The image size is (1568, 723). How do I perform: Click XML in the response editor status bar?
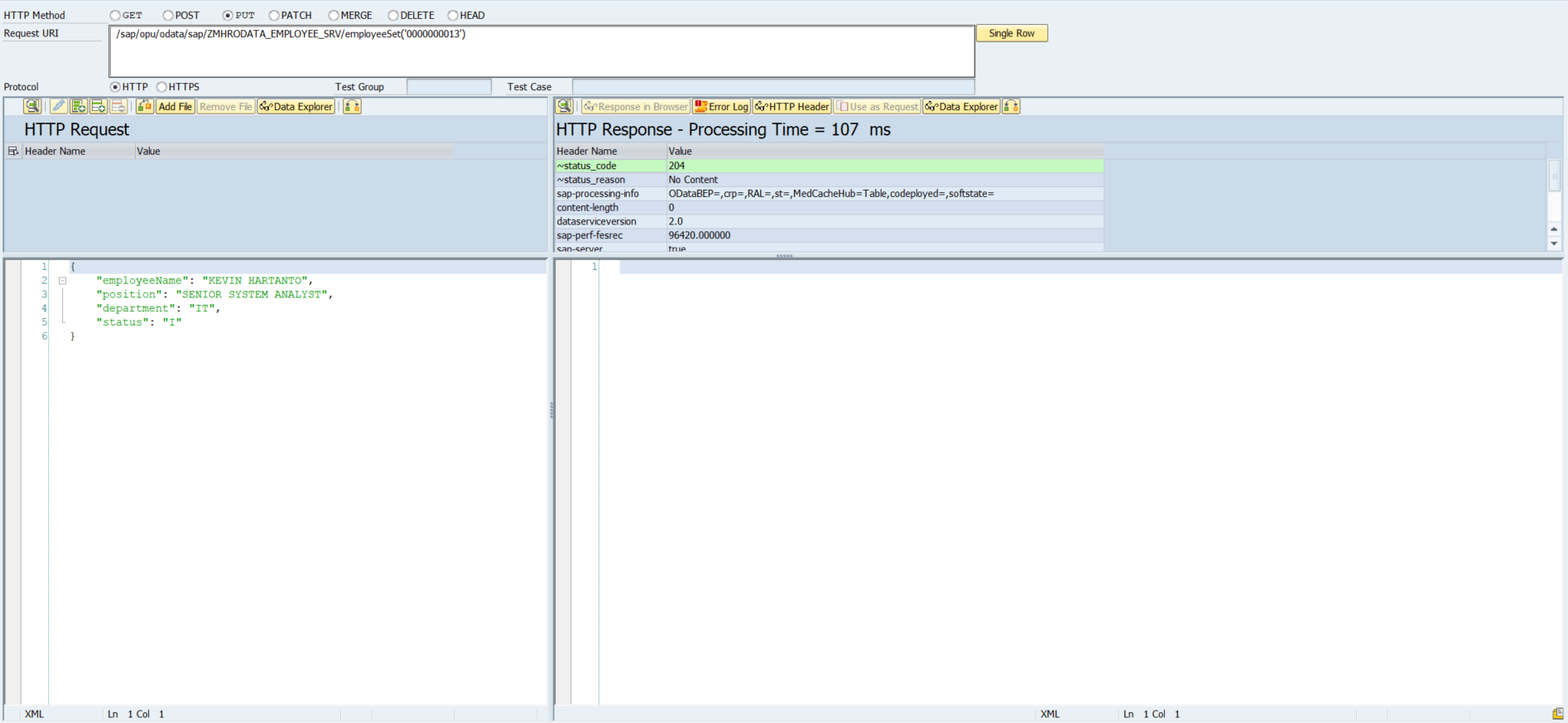[1050, 714]
